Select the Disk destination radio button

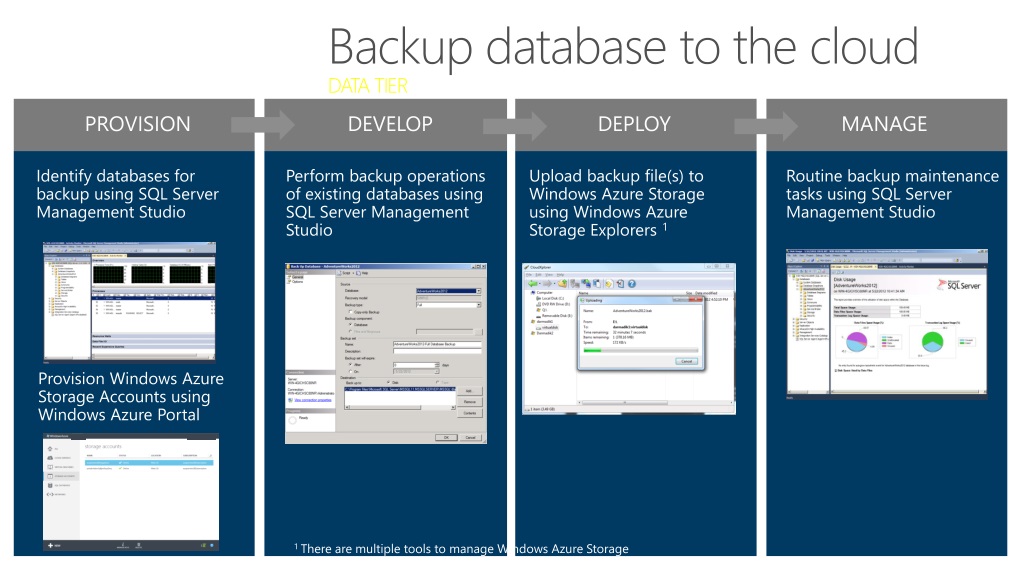pyautogui.click(x=388, y=382)
